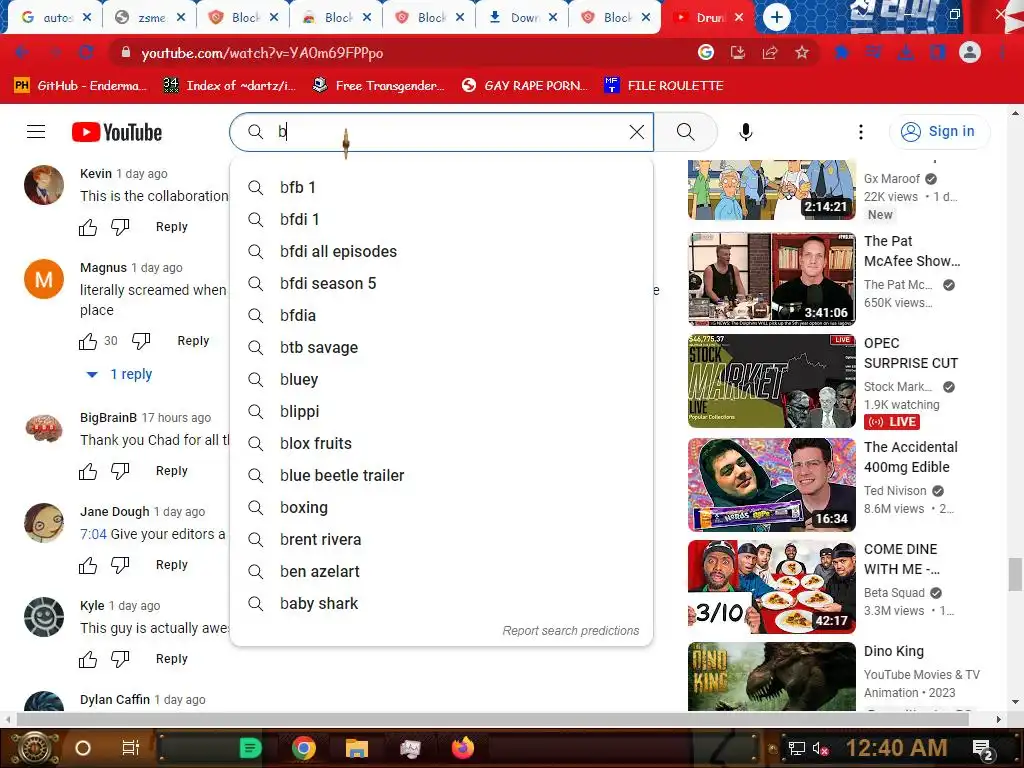This screenshot has width=1024, height=768.
Task: Open The Pat McAfee Show thumbnail
Action: [x=772, y=279]
